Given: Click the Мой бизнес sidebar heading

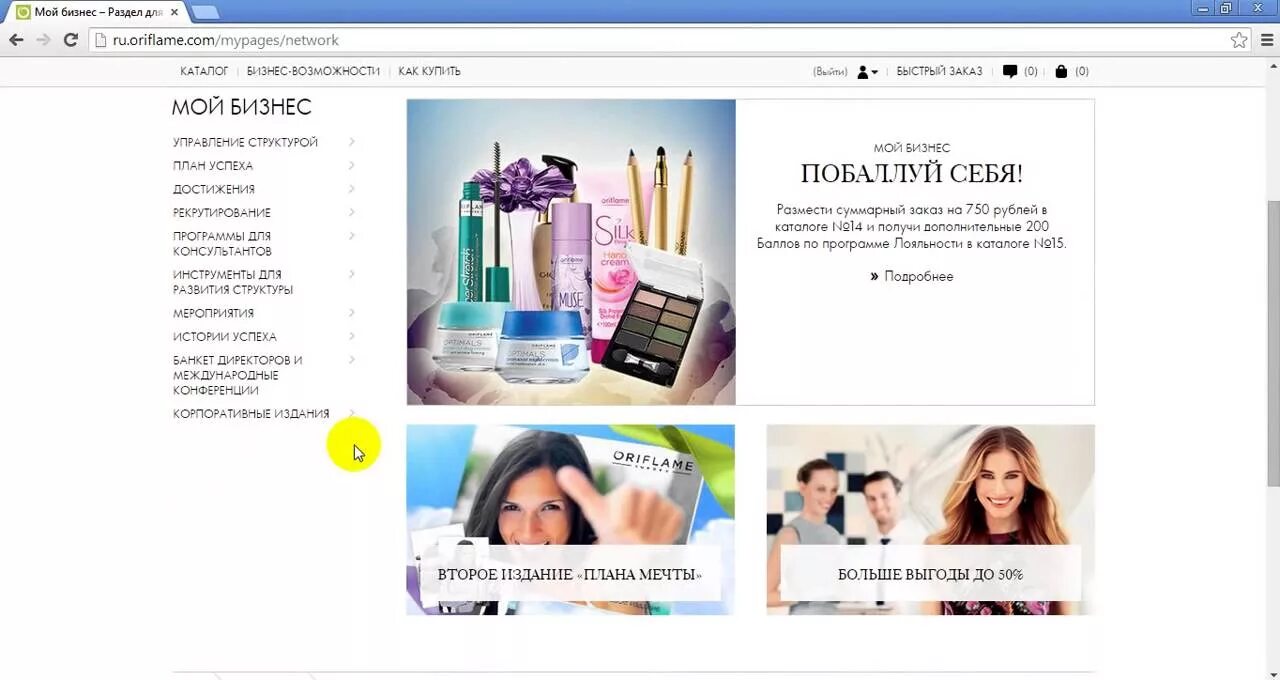Looking at the screenshot, I should point(241,107).
